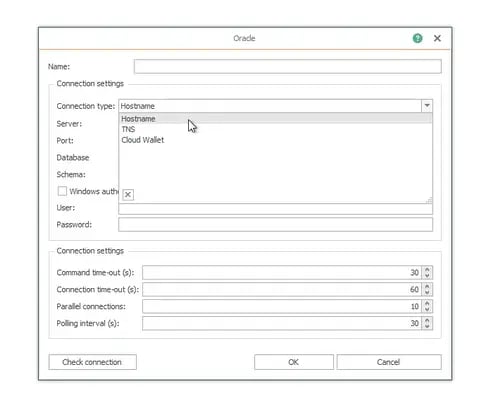Click the Command time-out value field
The width and height of the screenshot is (487, 407).
pos(282,273)
